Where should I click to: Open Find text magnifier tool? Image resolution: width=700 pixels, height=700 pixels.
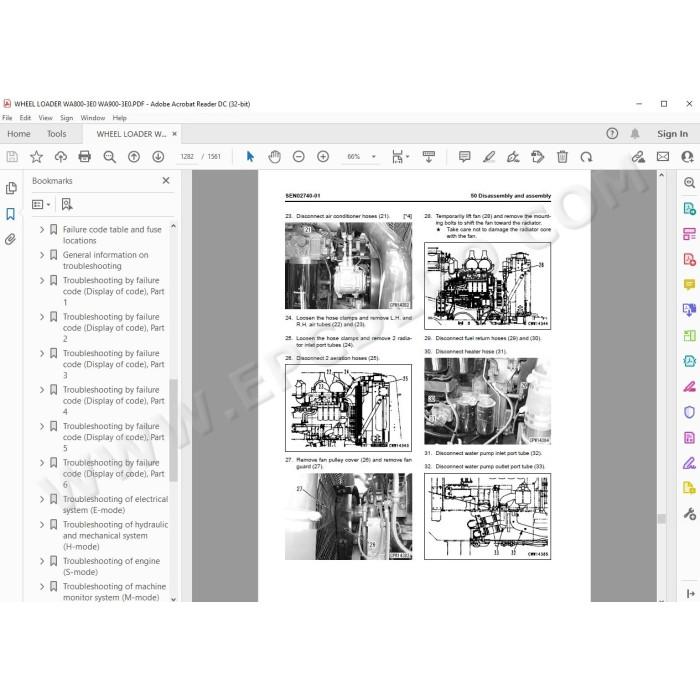pos(109,157)
